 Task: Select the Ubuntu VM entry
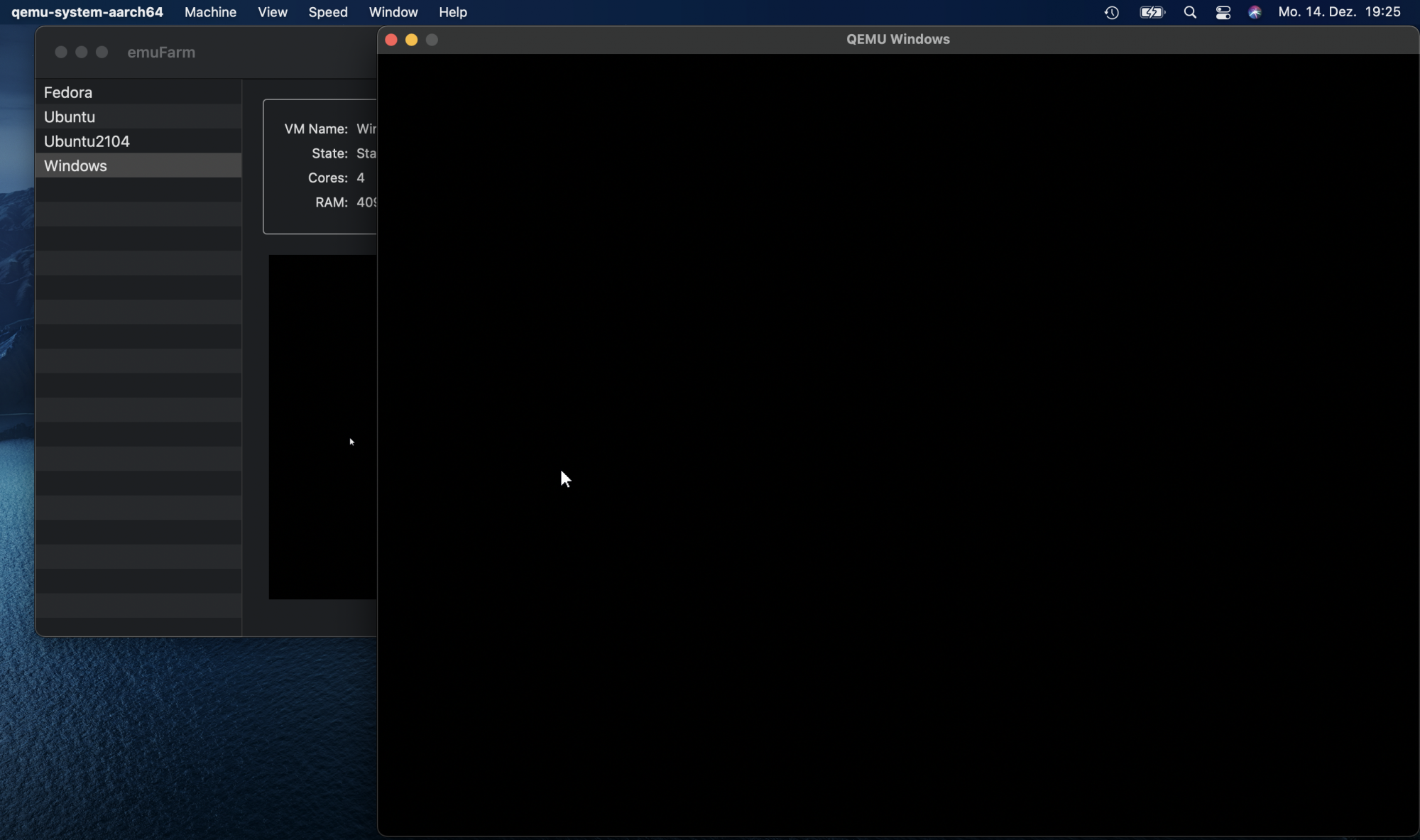pyautogui.click(x=70, y=116)
